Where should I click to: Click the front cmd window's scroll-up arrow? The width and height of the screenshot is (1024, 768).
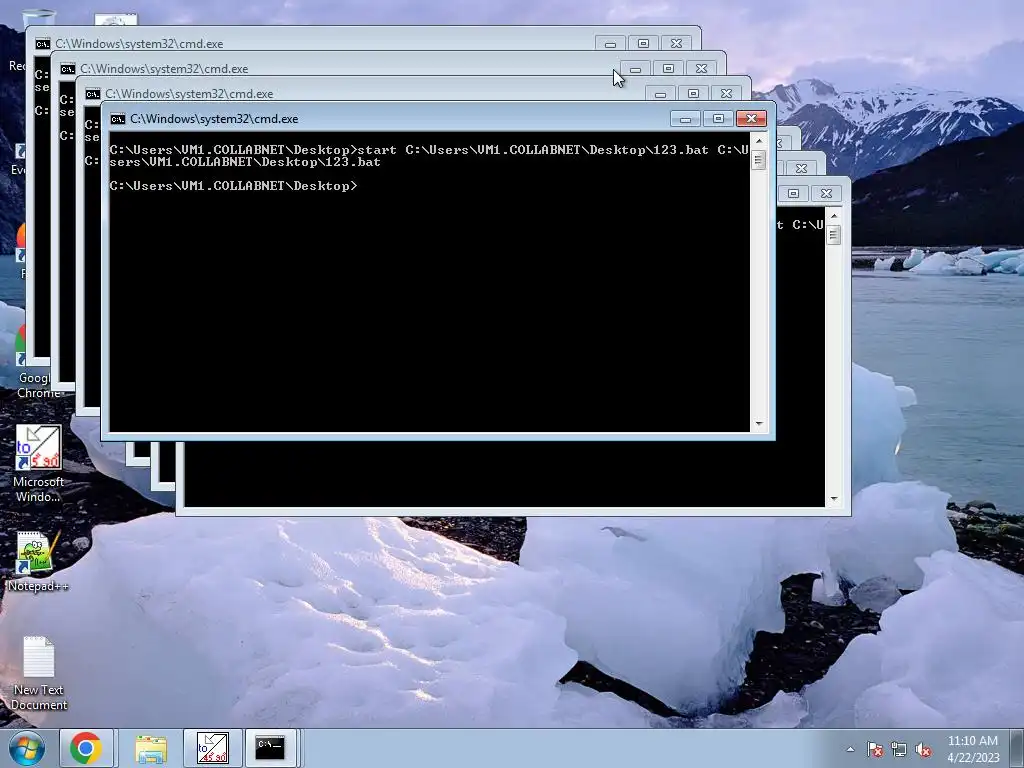tap(758, 140)
